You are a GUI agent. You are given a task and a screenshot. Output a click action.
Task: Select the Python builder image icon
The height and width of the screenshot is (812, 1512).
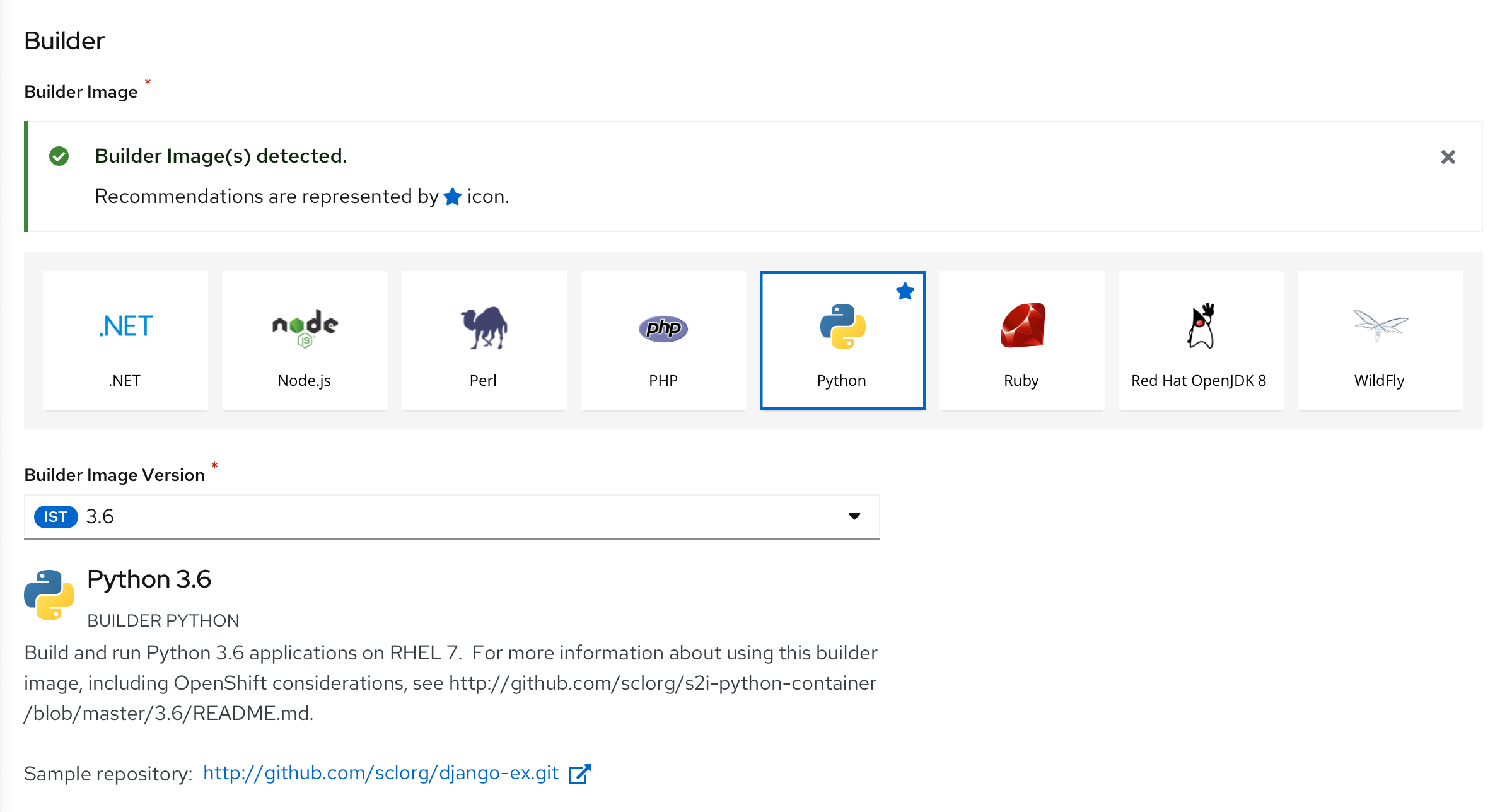click(x=840, y=325)
